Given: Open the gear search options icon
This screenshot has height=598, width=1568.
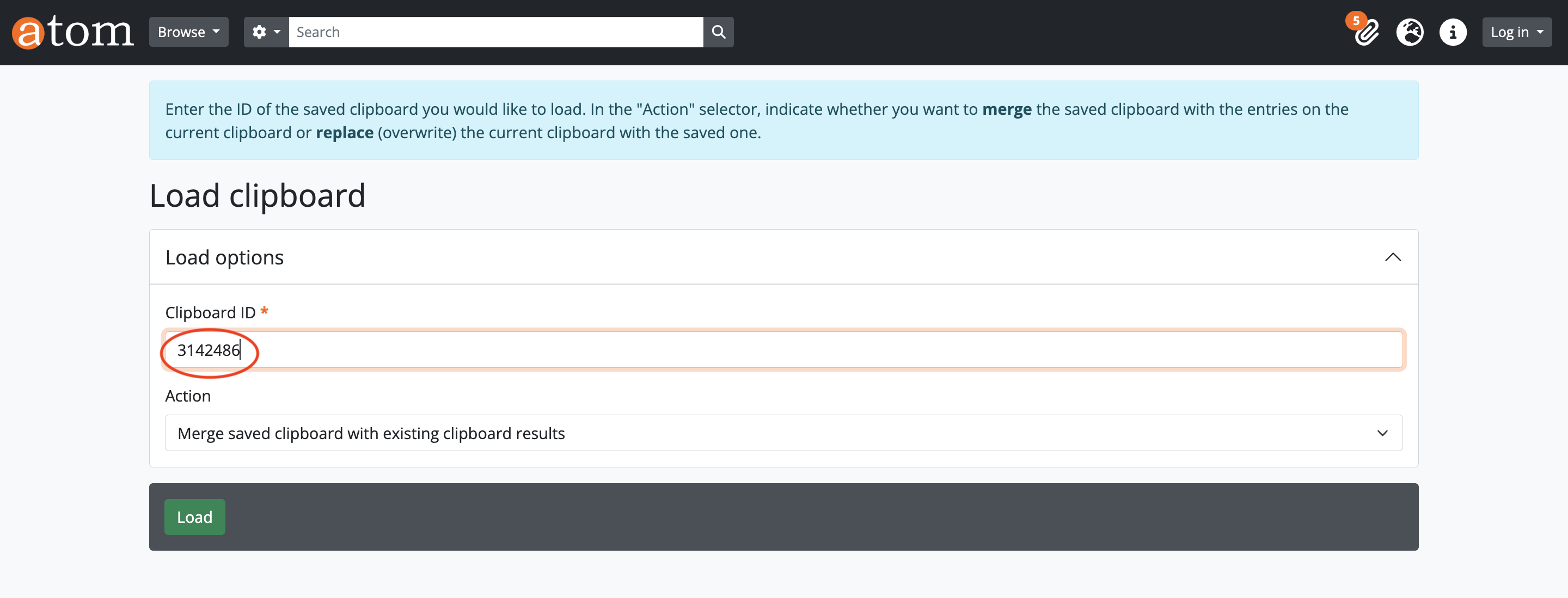Looking at the screenshot, I should (x=259, y=32).
